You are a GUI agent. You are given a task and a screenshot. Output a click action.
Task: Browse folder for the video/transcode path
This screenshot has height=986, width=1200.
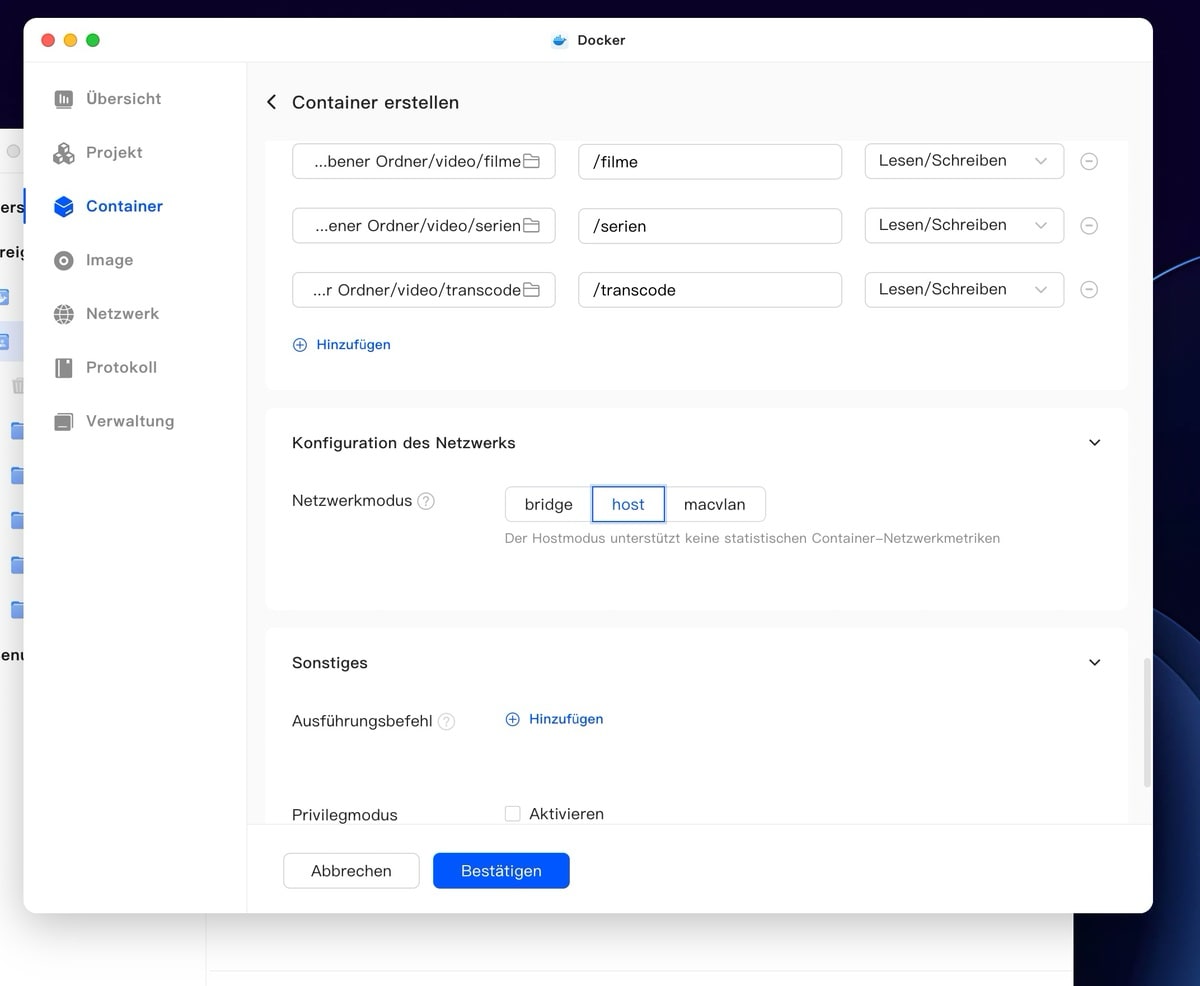click(531, 290)
